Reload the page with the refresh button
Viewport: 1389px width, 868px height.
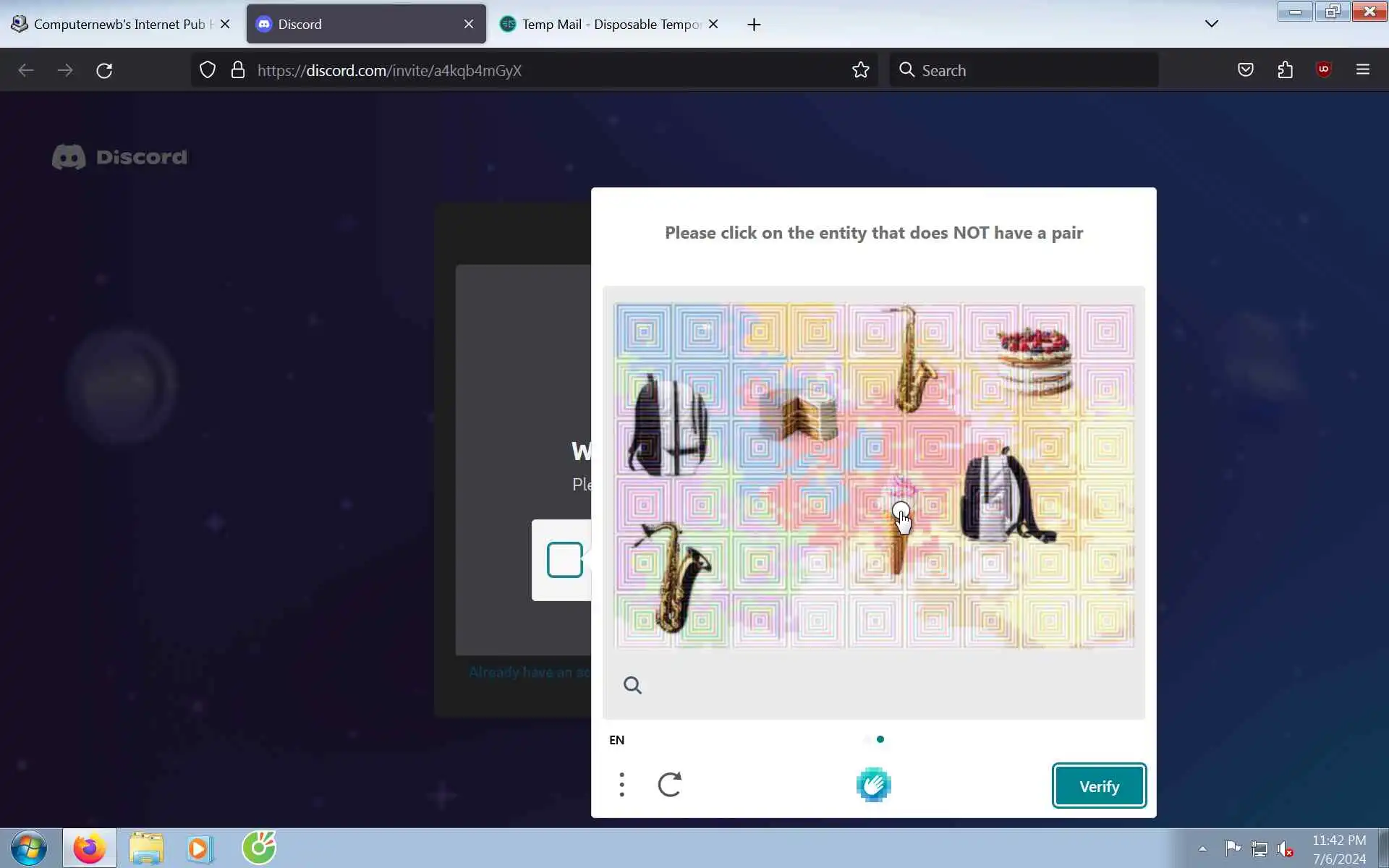click(x=104, y=70)
